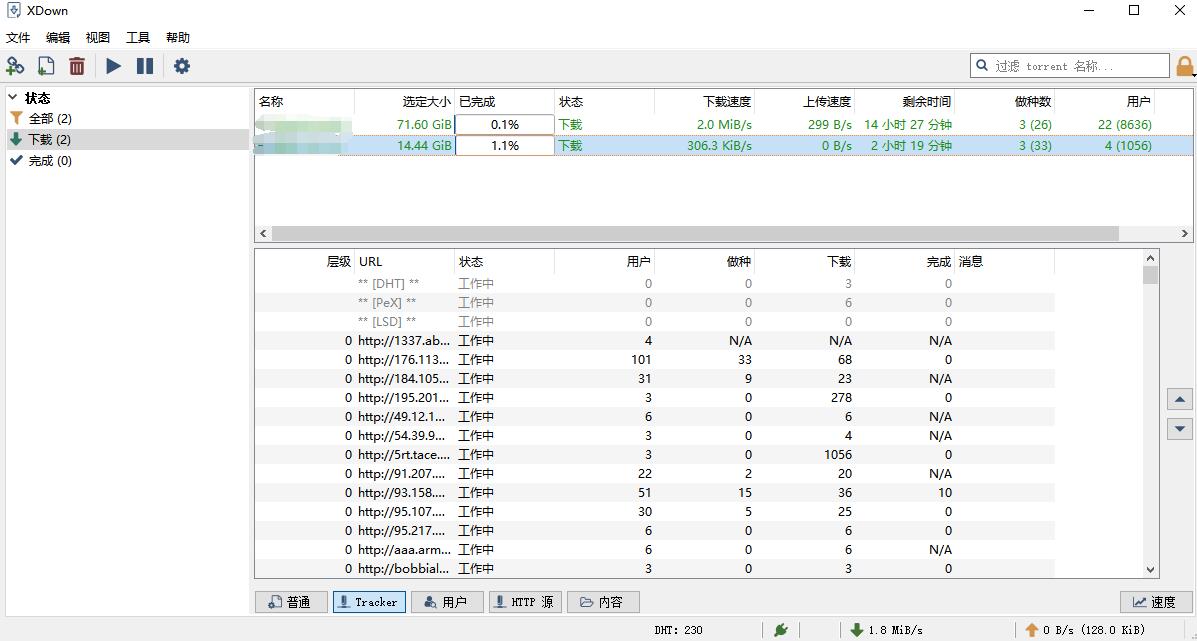Start the download with the play icon

tap(113, 65)
